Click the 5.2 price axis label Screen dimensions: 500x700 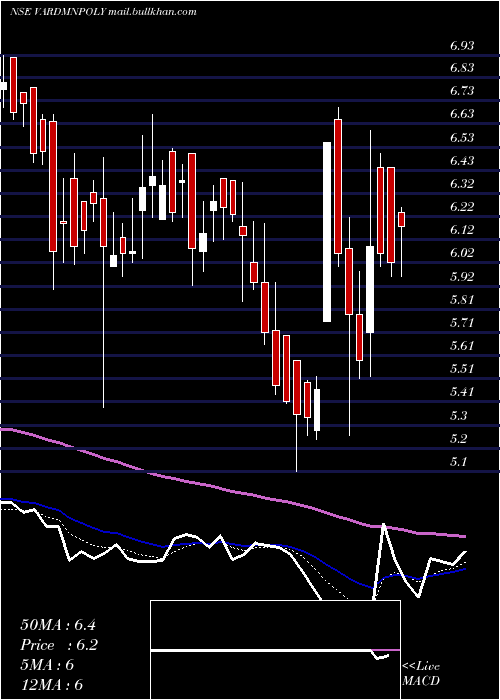click(x=458, y=438)
